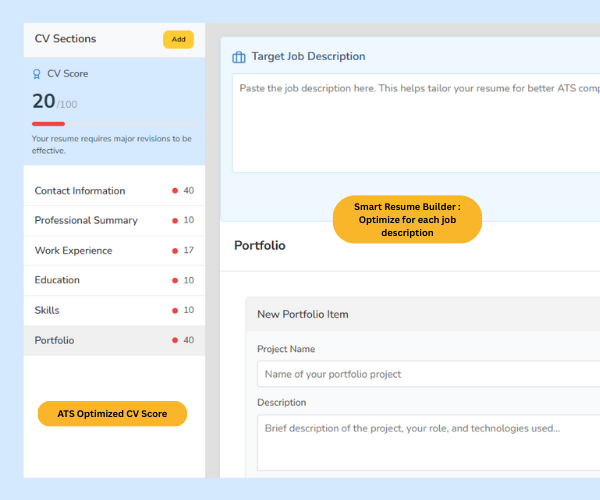Click the CV Score medal icon
Image resolution: width=600 pixels, height=500 pixels.
[x=37, y=73]
